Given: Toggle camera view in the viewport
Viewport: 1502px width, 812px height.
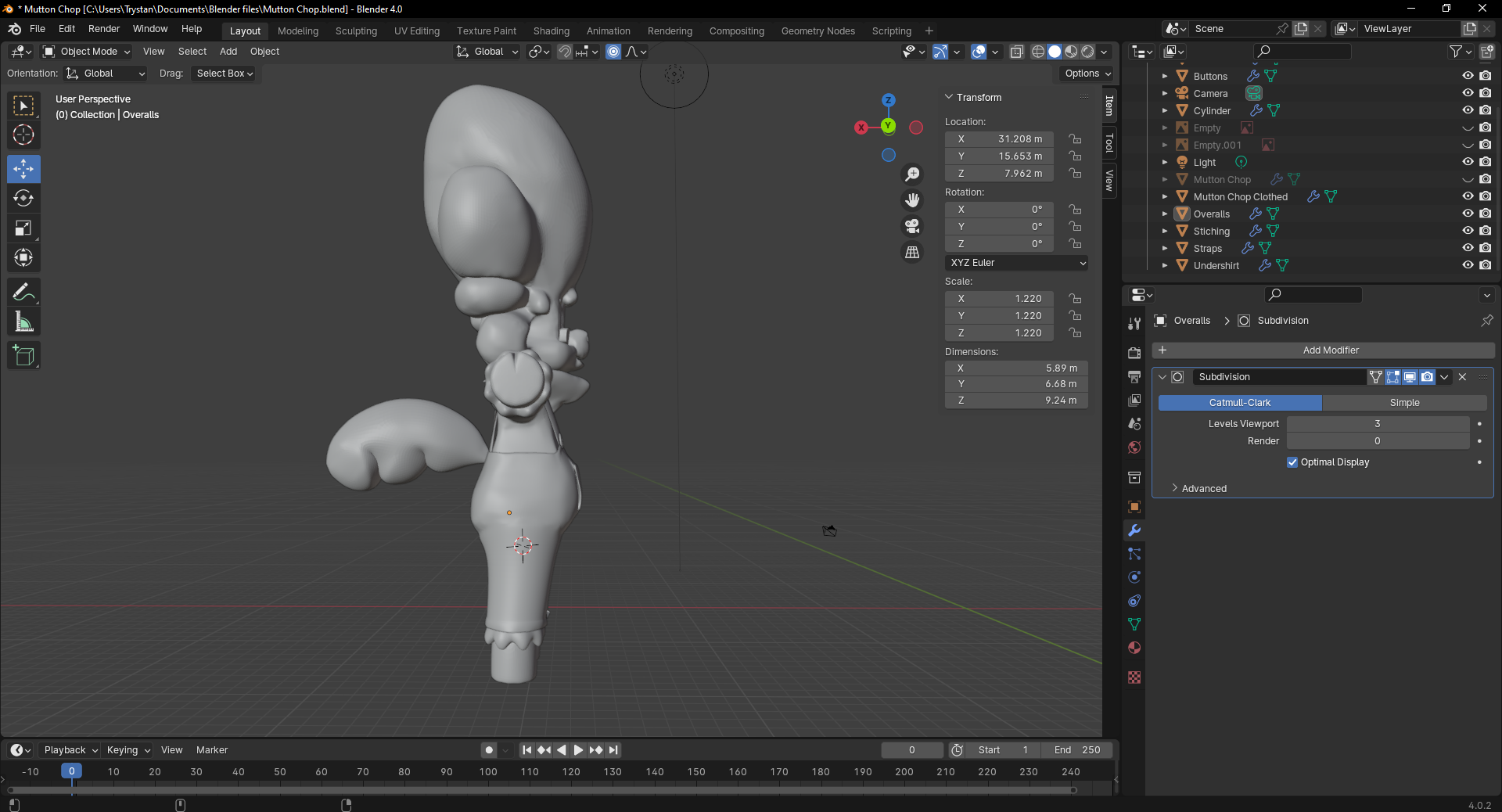Looking at the screenshot, I should 912,226.
